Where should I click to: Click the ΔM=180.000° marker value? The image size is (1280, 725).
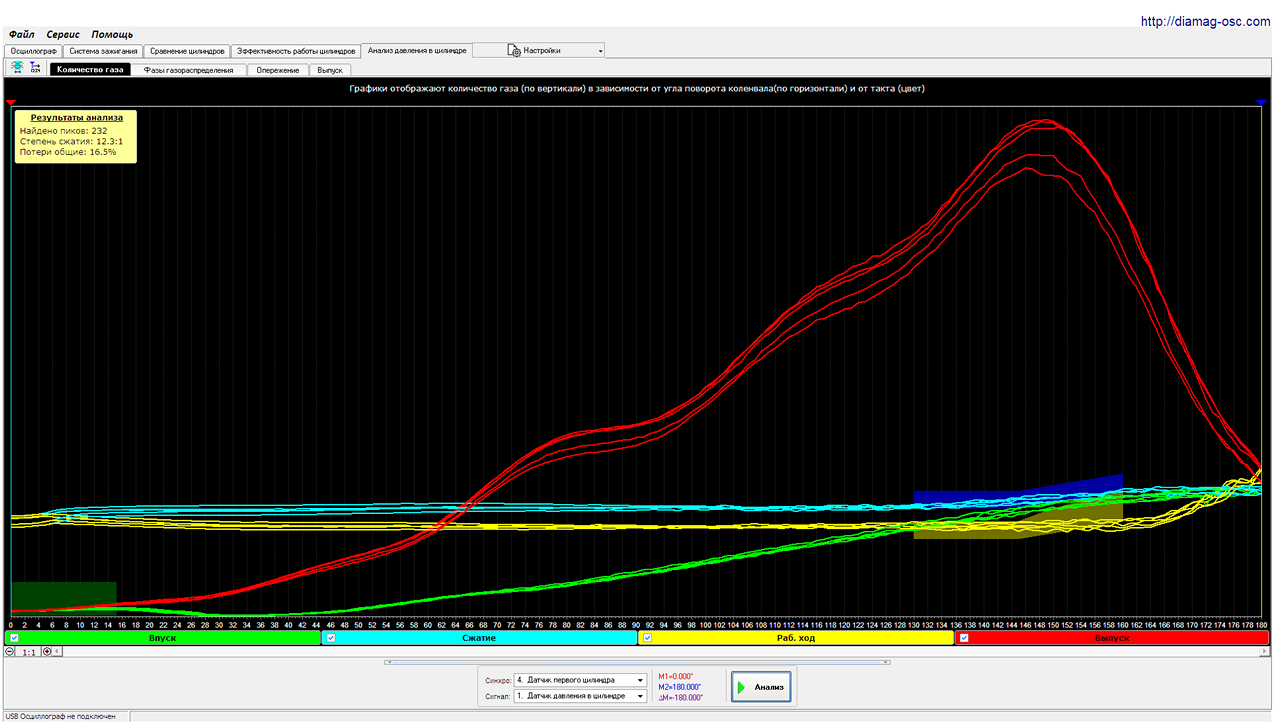pos(680,697)
